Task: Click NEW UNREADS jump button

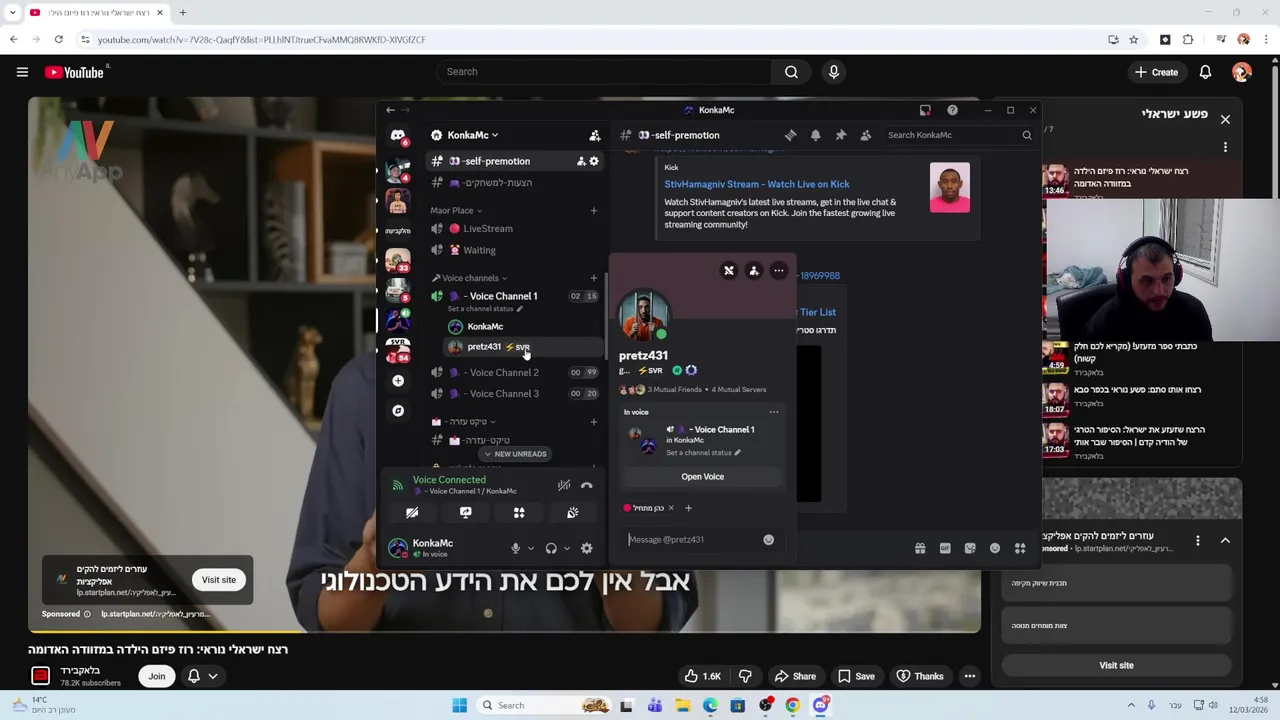Action: 515,454
